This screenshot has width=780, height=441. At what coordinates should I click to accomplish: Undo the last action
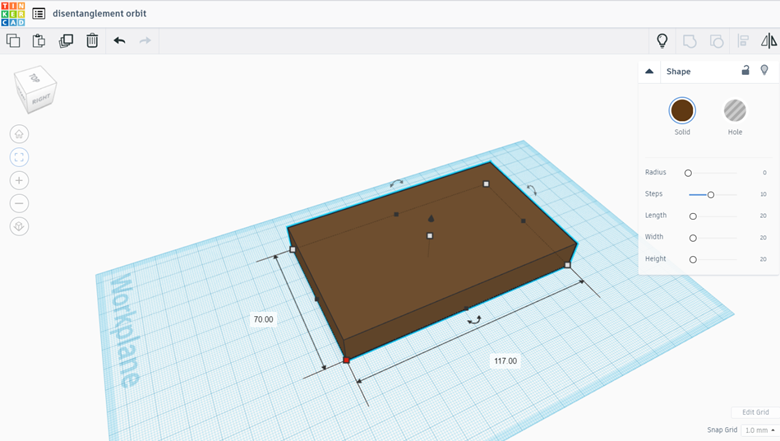(x=119, y=41)
